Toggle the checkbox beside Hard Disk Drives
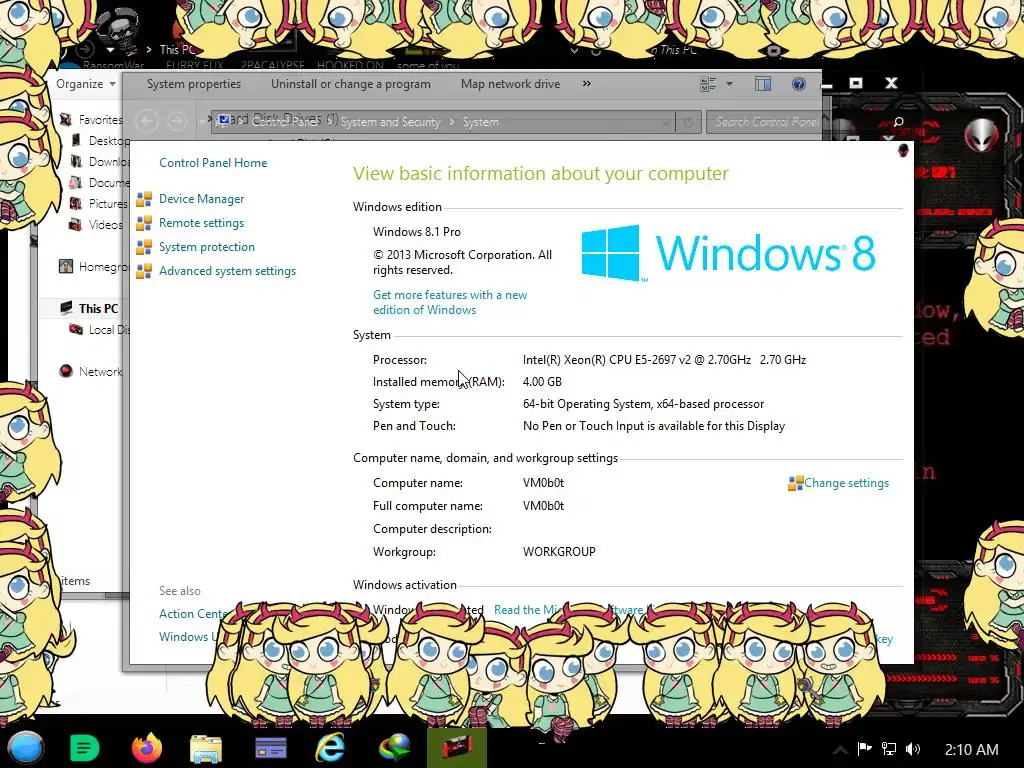1024x768 pixels. click(224, 120)
